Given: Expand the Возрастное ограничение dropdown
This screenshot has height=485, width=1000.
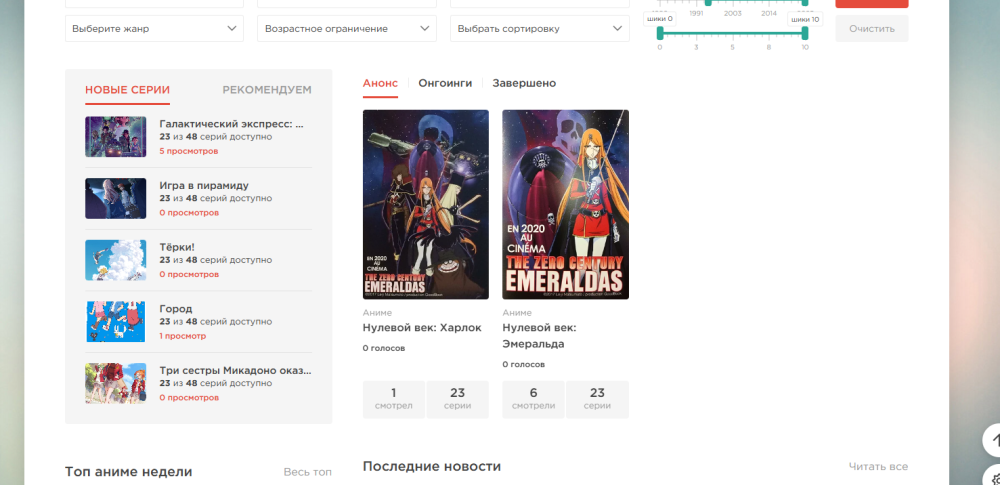Looking at the screenshot, I should click(x=346, y=29).
